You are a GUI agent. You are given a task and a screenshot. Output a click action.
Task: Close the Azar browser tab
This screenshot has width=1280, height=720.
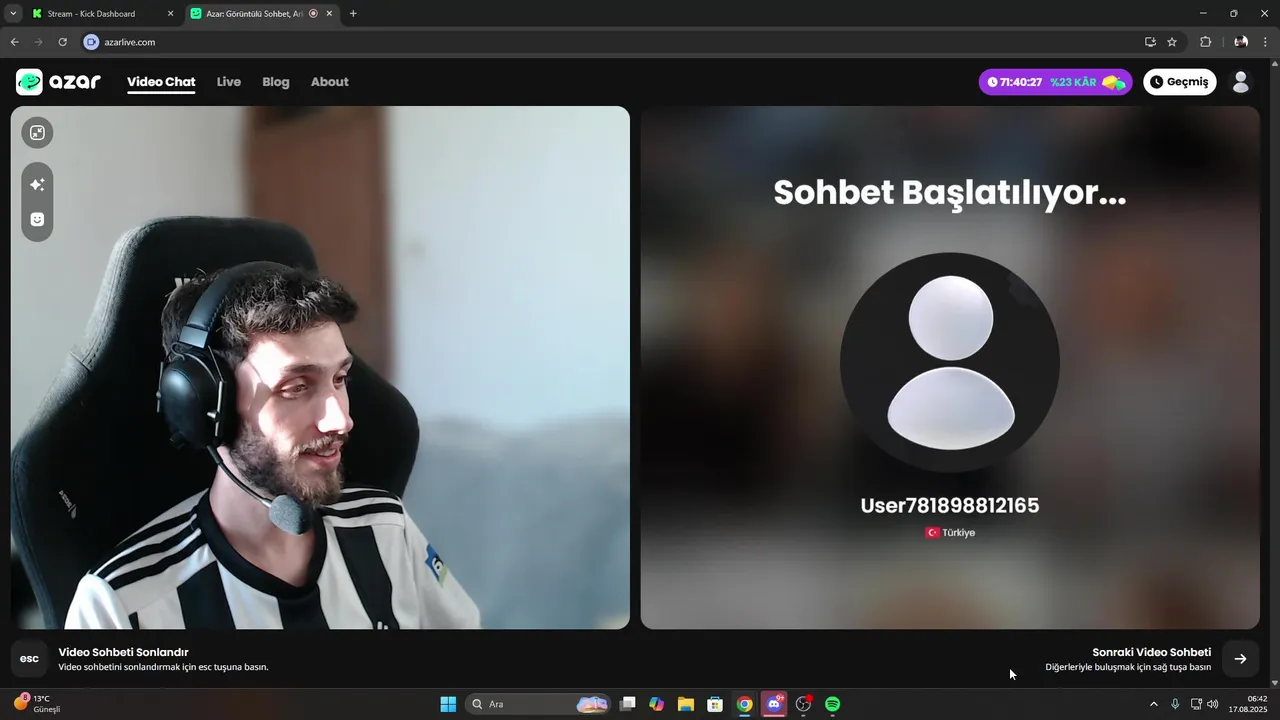(329, 14)
